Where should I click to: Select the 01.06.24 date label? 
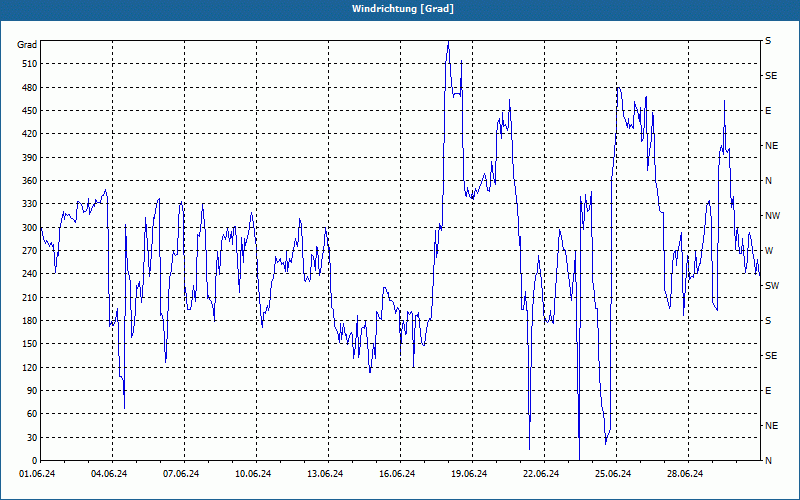point(37,474)
